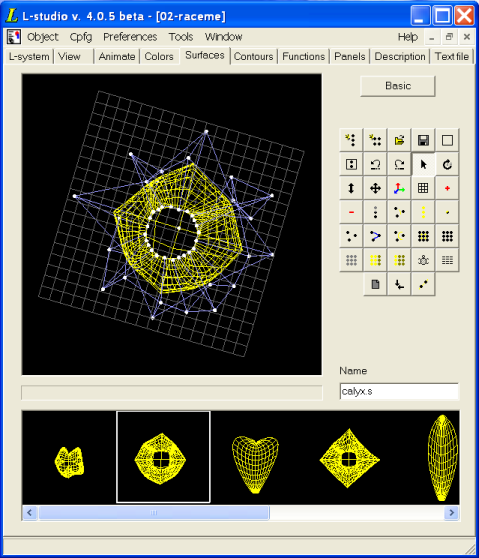Switch to the Colors tab
This screenshot has height=558, width=479.
coord(159,57)
